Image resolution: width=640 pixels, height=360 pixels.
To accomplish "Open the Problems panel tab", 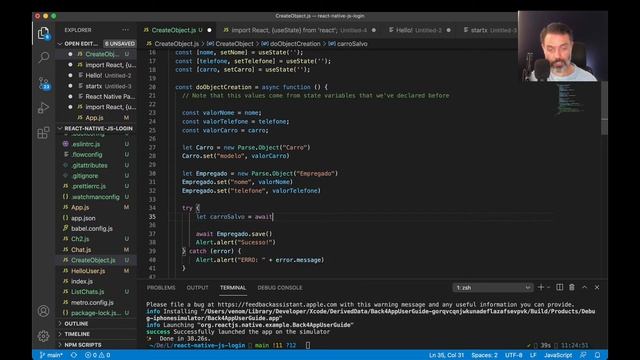I will (x=161, y=288).
